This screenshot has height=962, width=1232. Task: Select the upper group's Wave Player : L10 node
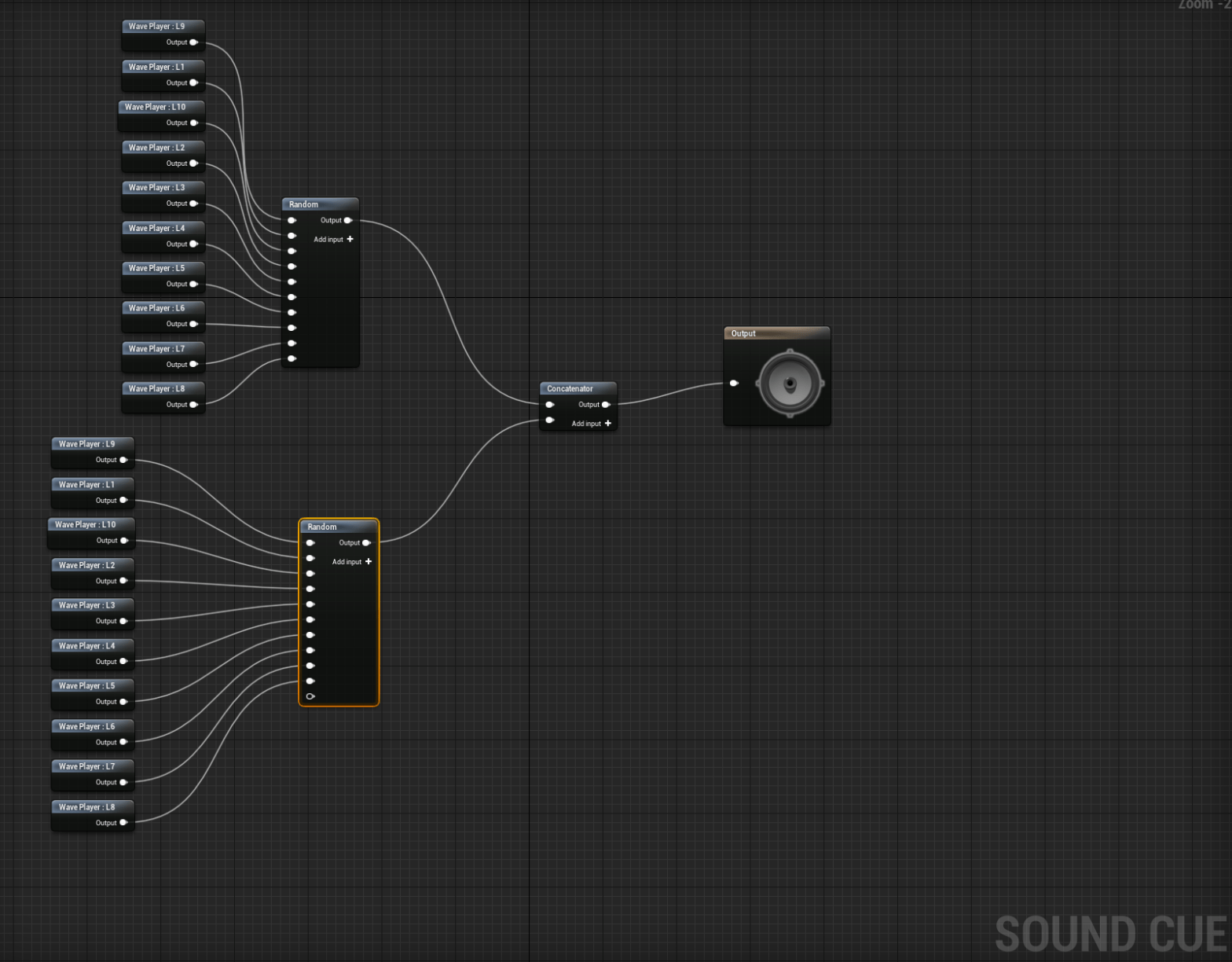(x=156, y=107)
